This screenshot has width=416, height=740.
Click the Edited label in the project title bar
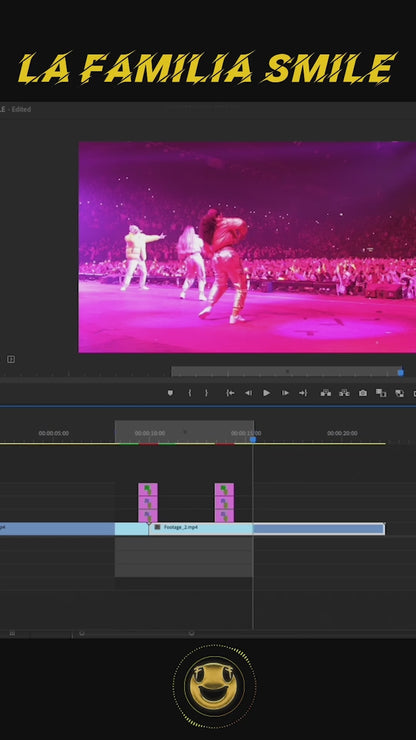21,109
